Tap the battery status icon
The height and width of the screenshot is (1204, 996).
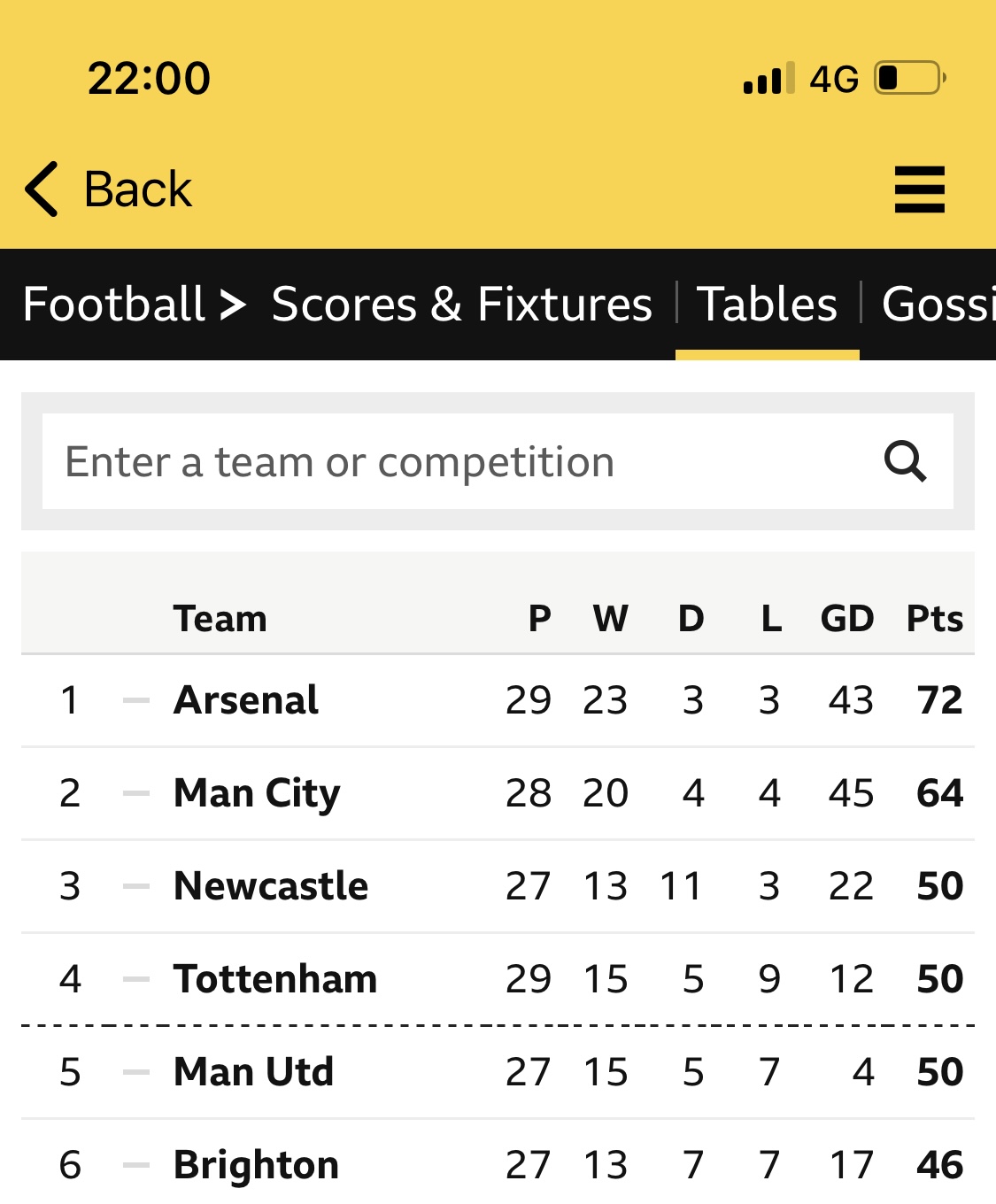[910, 78]
